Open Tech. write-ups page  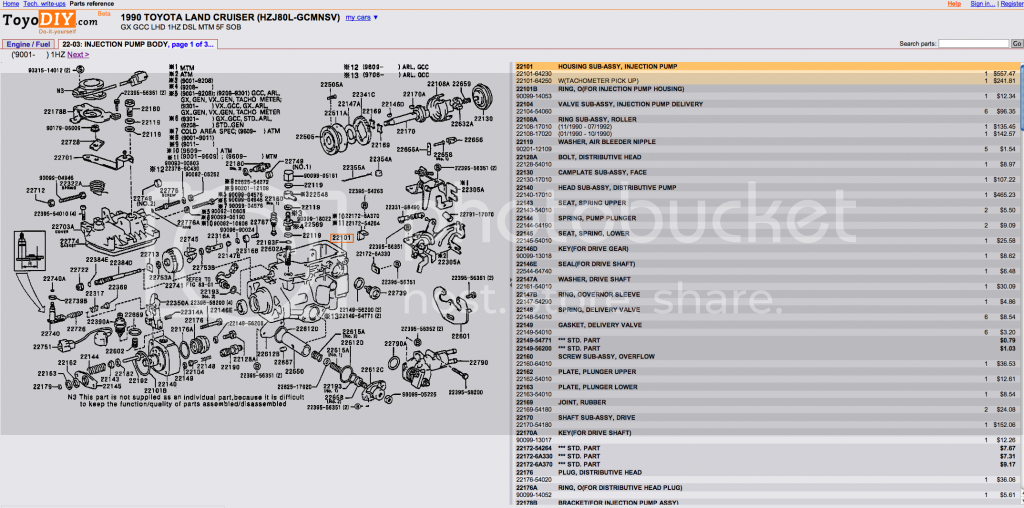[x=45, y=4]
